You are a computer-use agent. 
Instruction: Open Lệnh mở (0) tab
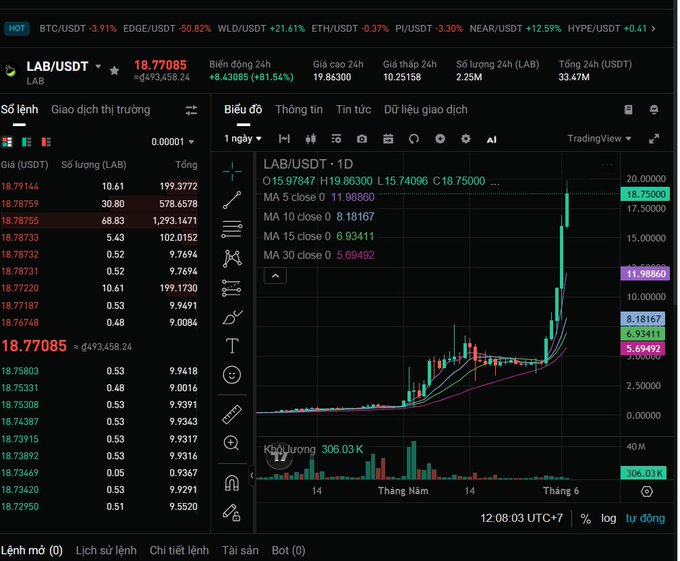pos(32,551)
